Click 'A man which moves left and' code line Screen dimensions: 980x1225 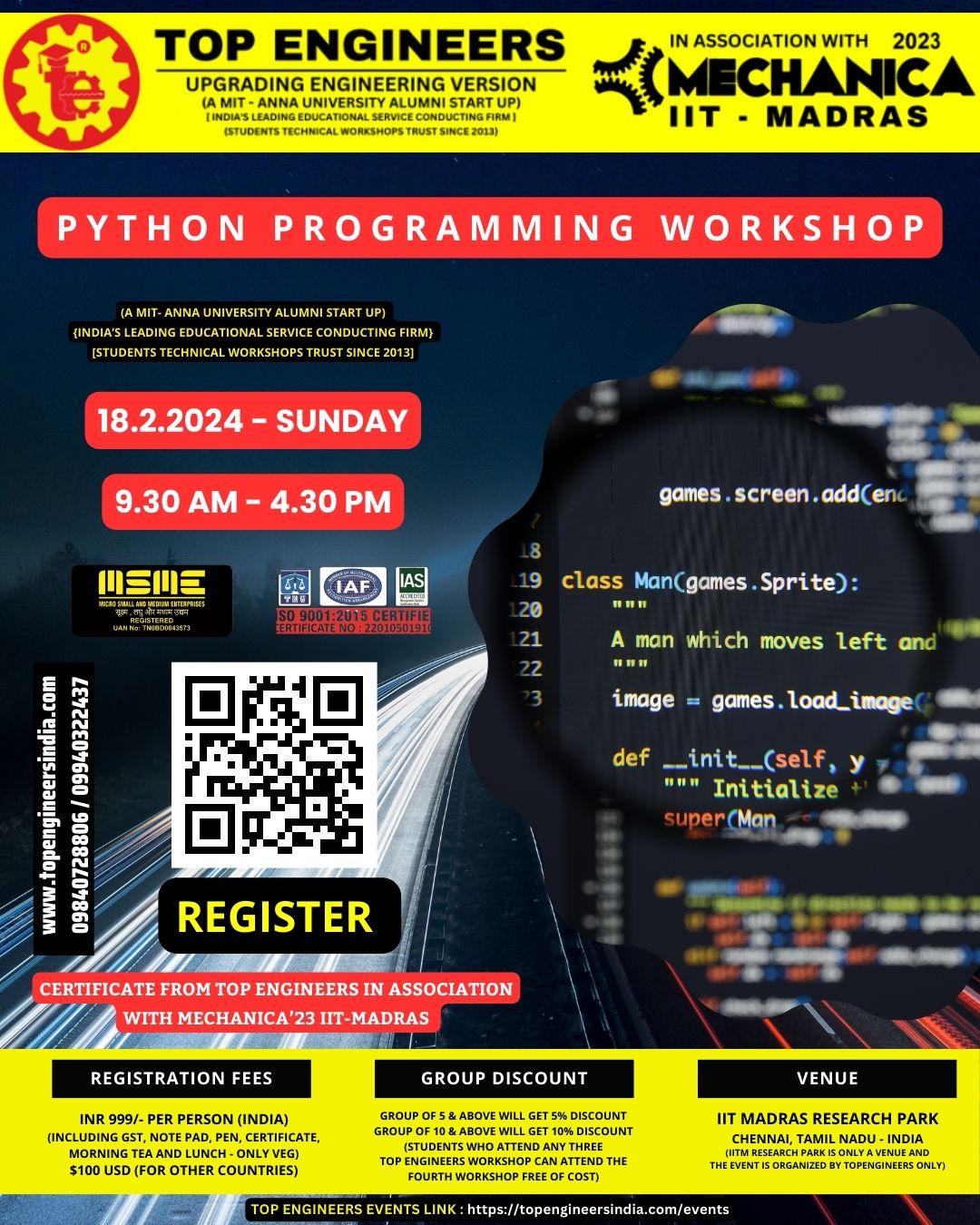pyautogui.click(x=774, y=641)
